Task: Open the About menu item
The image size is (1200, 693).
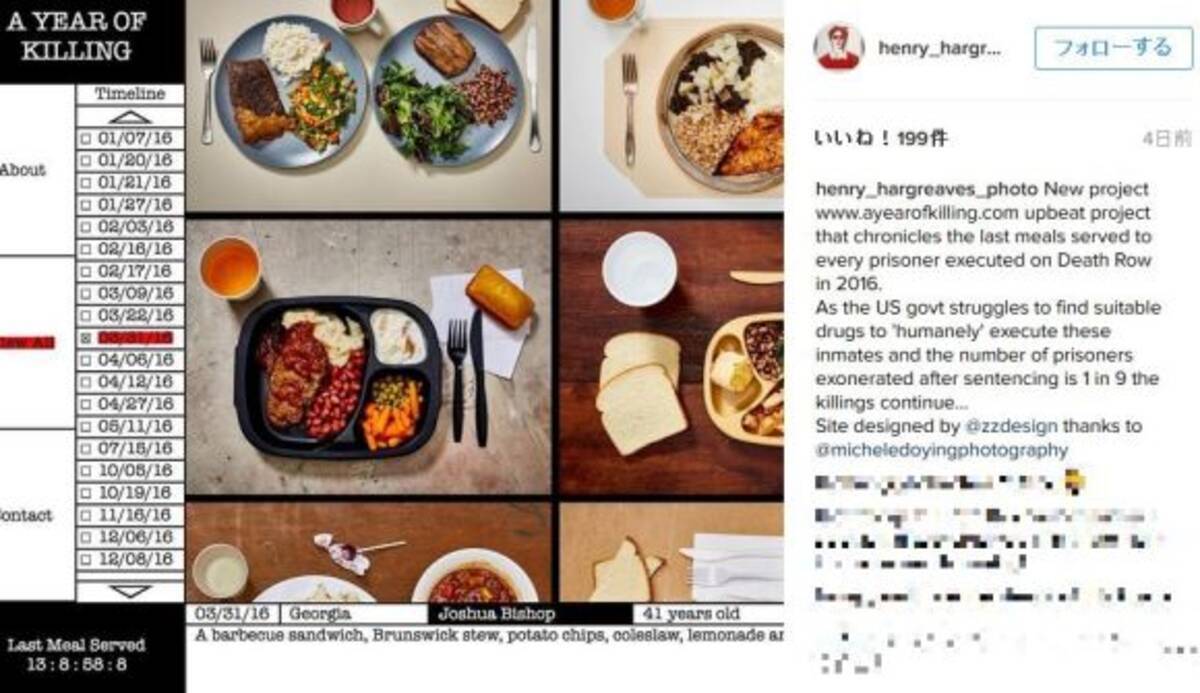Action: tap(23, 169)
